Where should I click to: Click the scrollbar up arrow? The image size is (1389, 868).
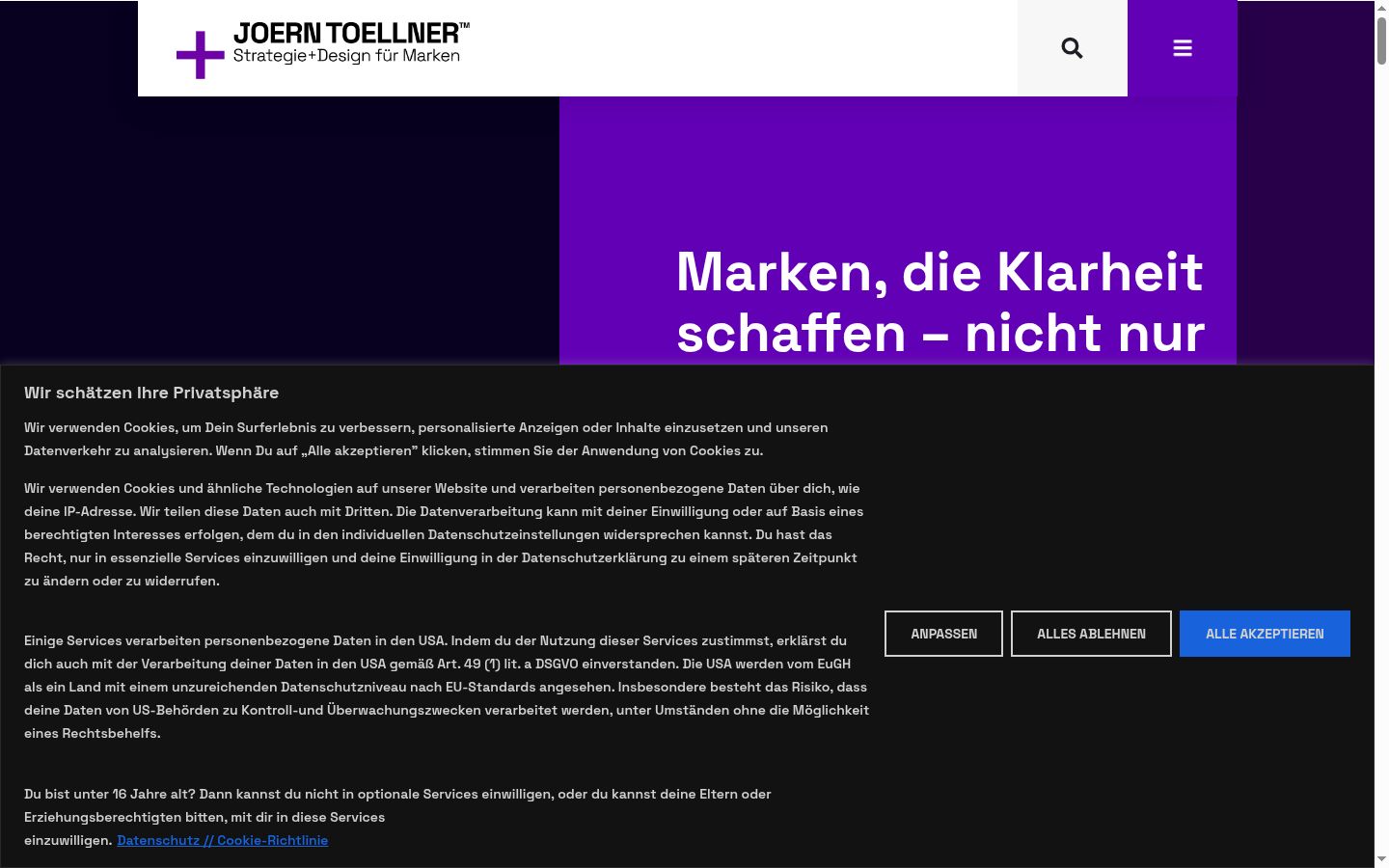click(1381, 7)
